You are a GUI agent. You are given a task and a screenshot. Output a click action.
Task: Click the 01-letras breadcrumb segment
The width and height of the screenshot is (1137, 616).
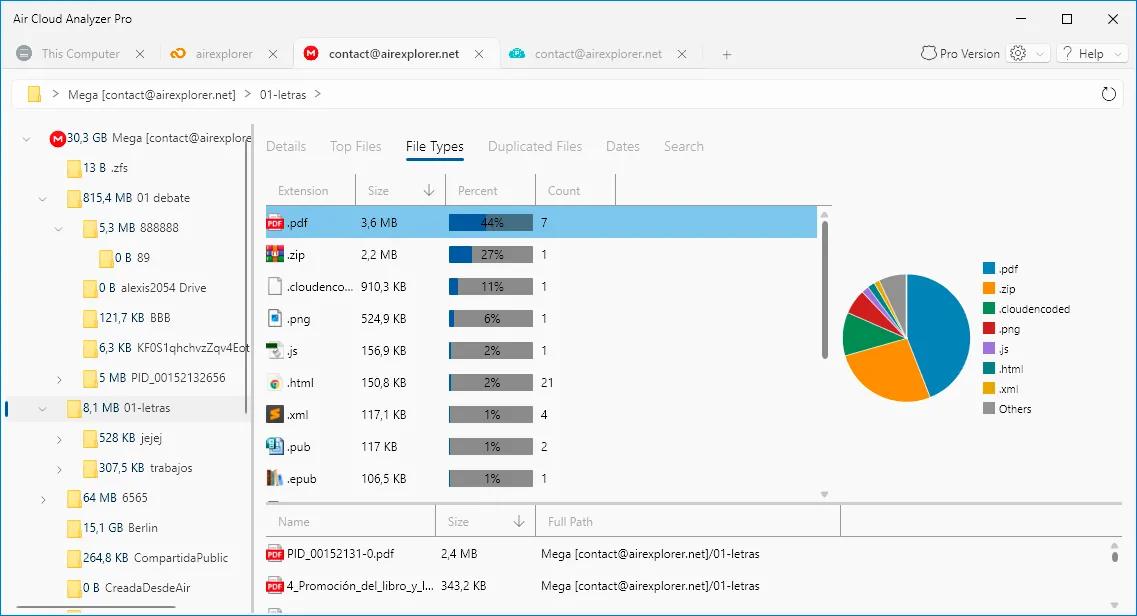(283, 95)
